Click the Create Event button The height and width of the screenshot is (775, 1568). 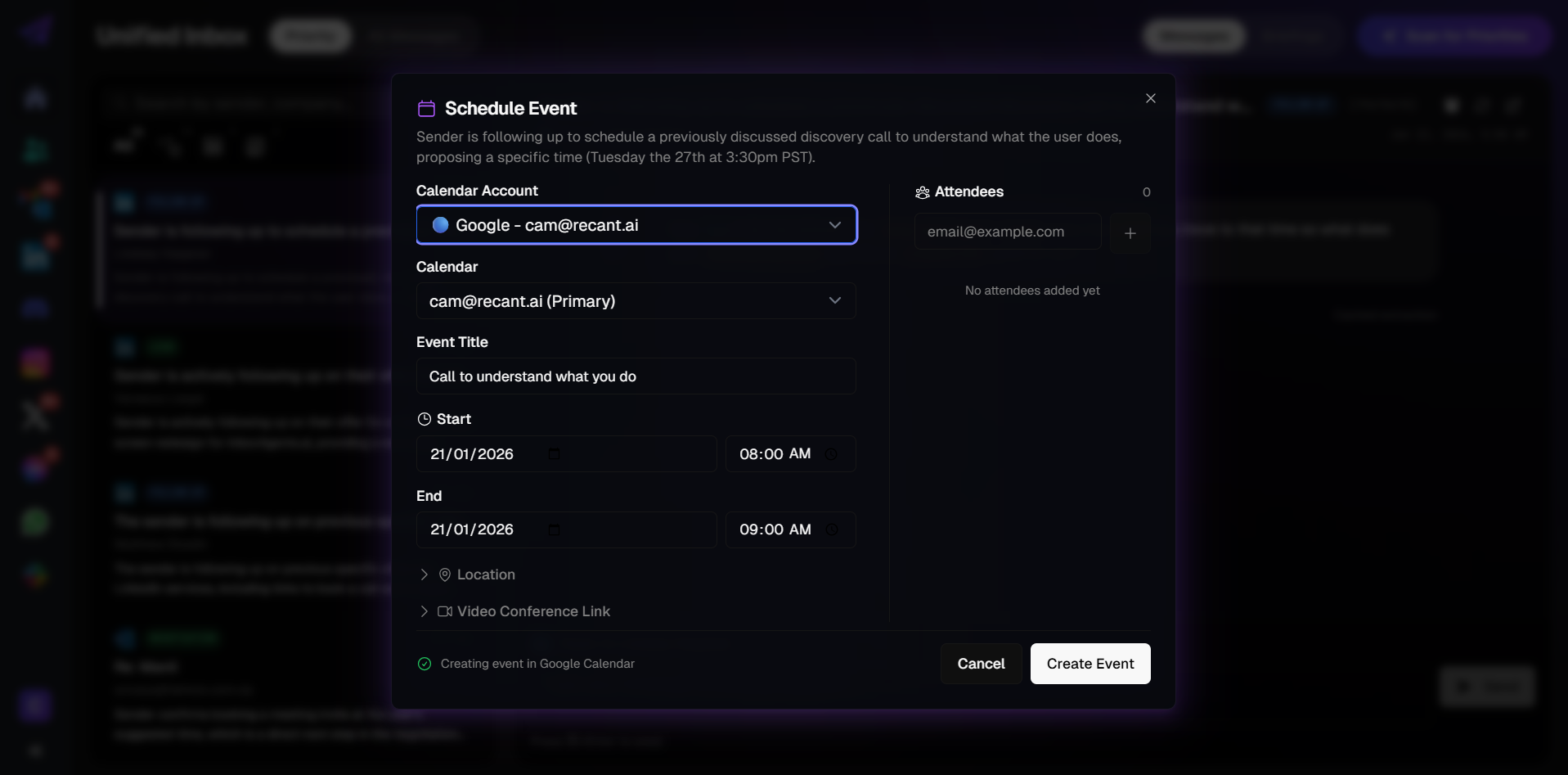[x=1090, y=664]
